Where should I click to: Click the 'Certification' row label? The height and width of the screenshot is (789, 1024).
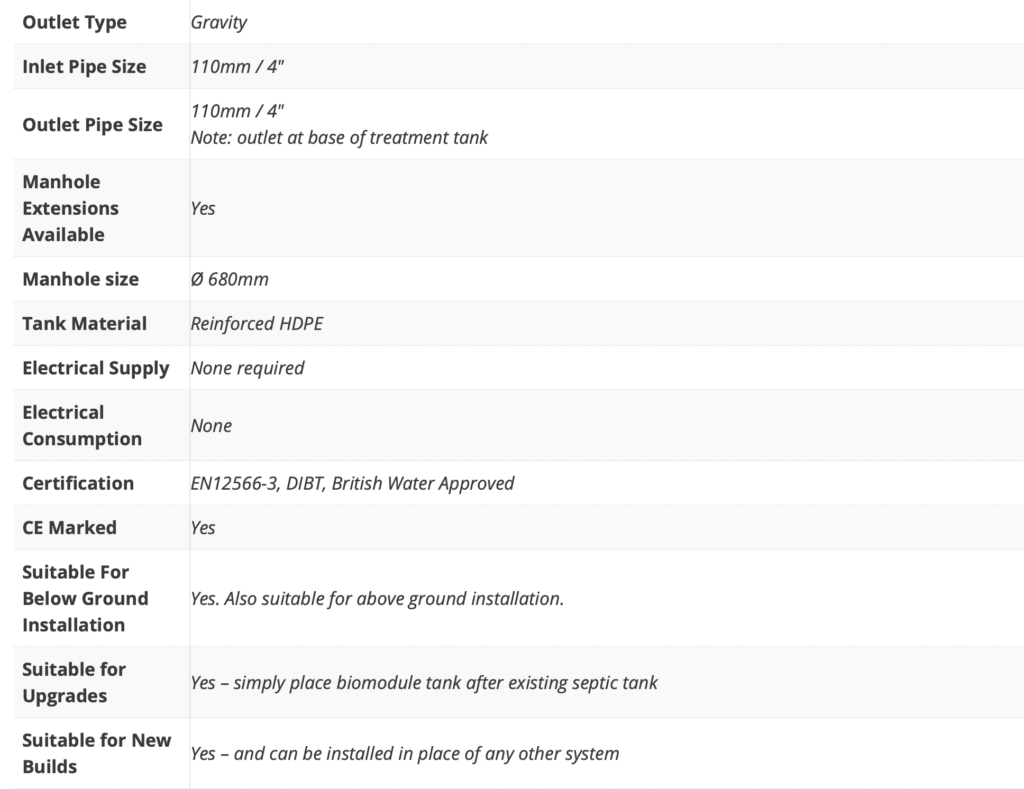pyautogui.click(x=78, y=483)
